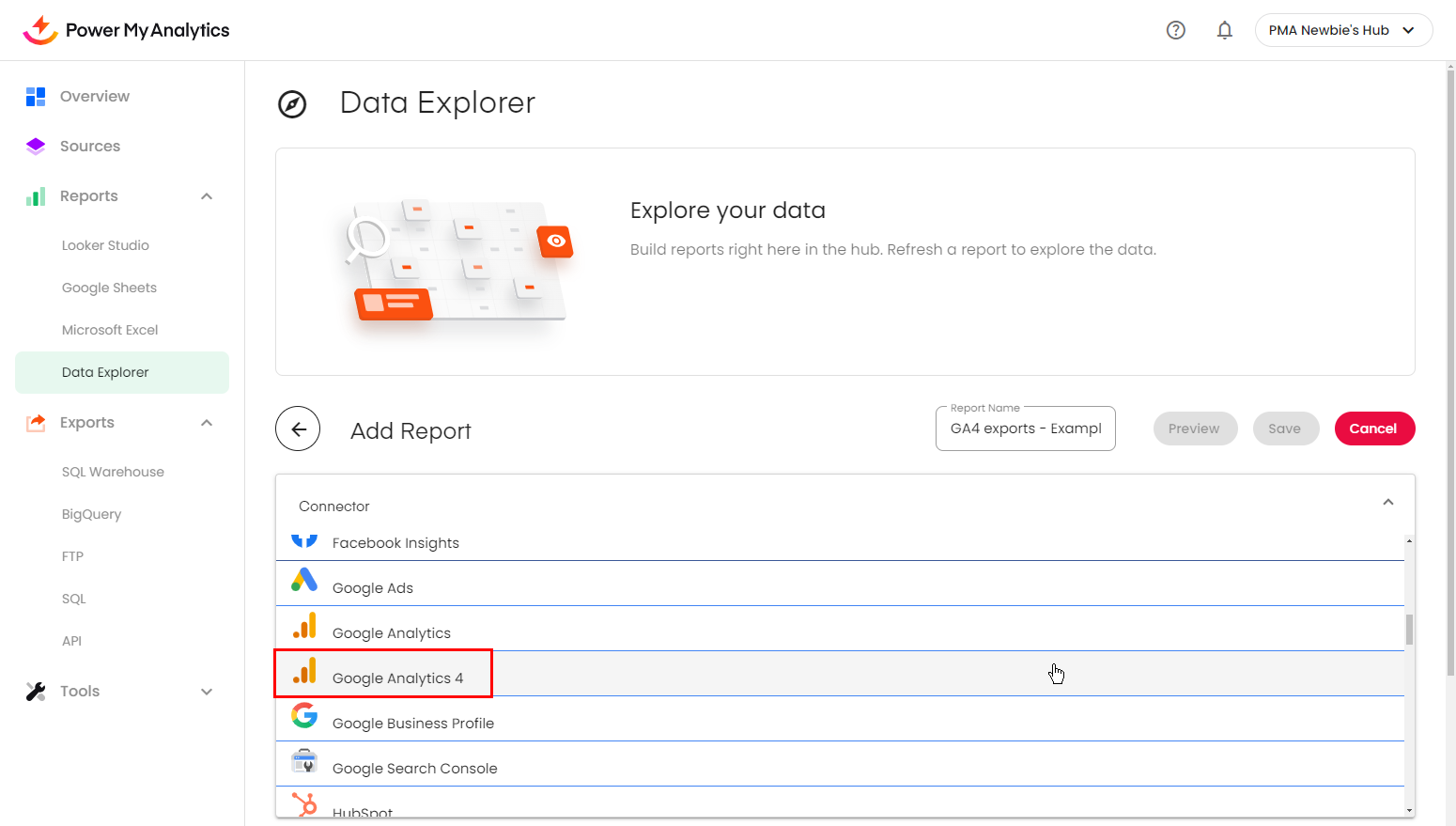Collapse the Reports section in sidebar
The image size is (1456, 826).
coord(207,196)
